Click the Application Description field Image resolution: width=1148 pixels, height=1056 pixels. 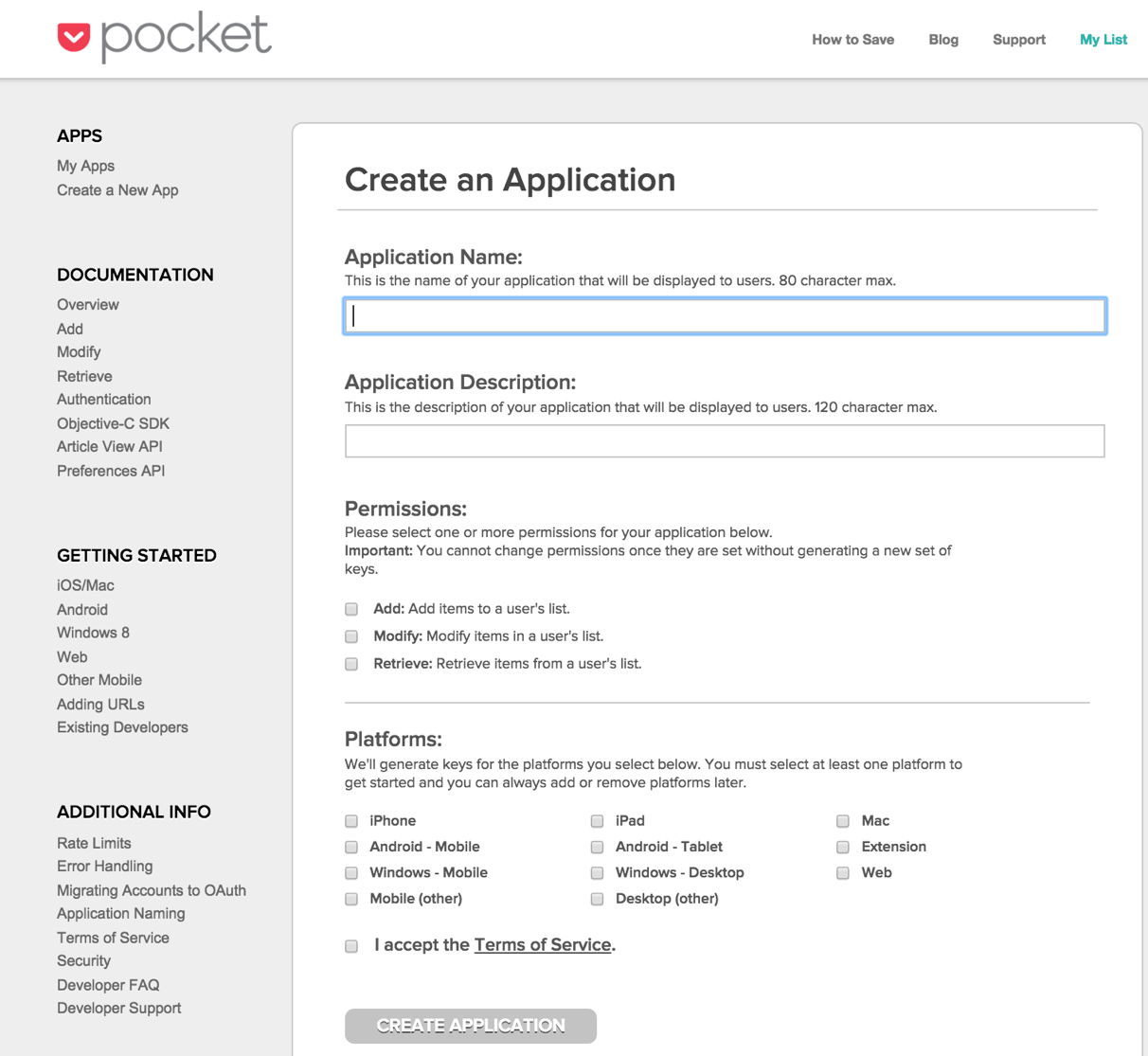pos(725,441)
